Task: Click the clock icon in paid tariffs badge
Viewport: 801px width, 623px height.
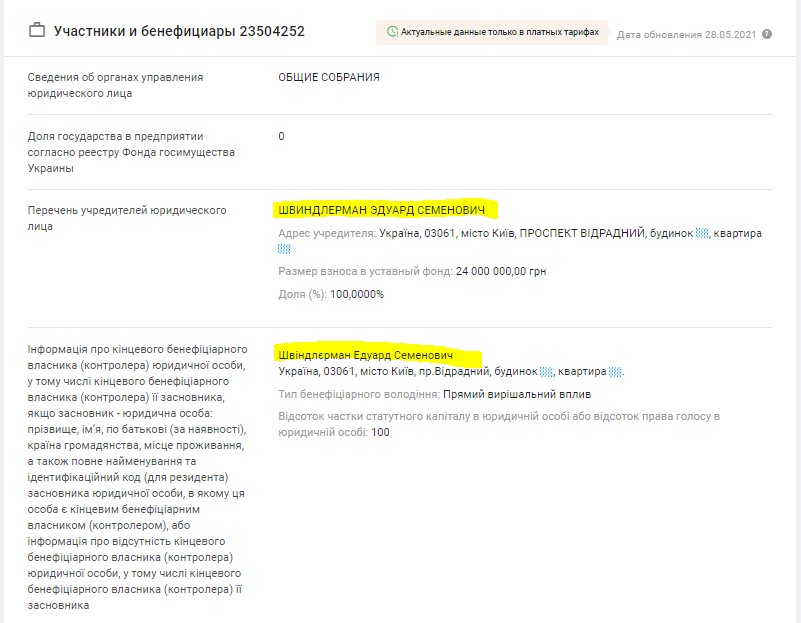Action: (x=391, y=32)
